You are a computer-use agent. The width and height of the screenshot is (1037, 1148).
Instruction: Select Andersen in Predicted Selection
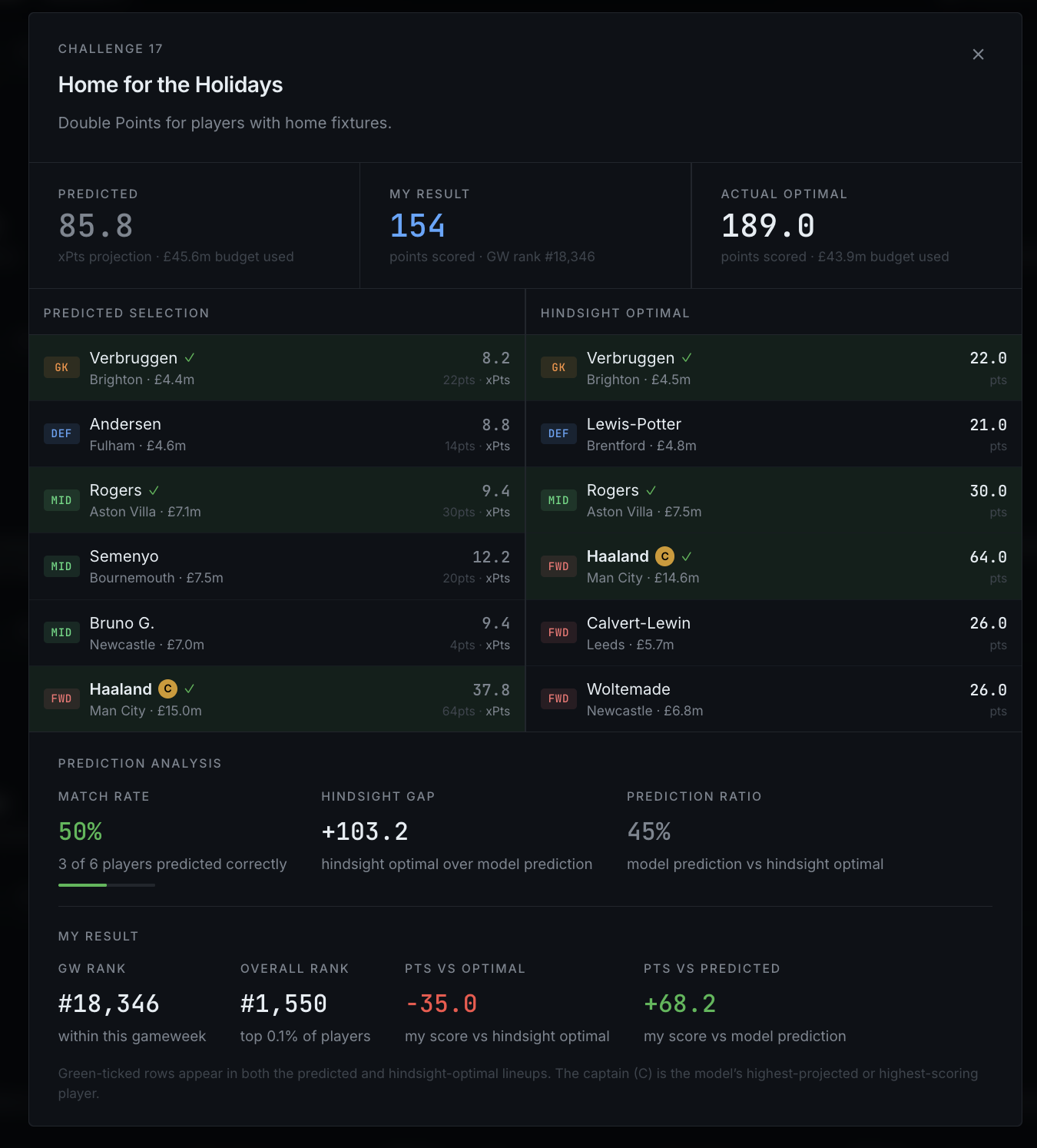tap(277, 434)
